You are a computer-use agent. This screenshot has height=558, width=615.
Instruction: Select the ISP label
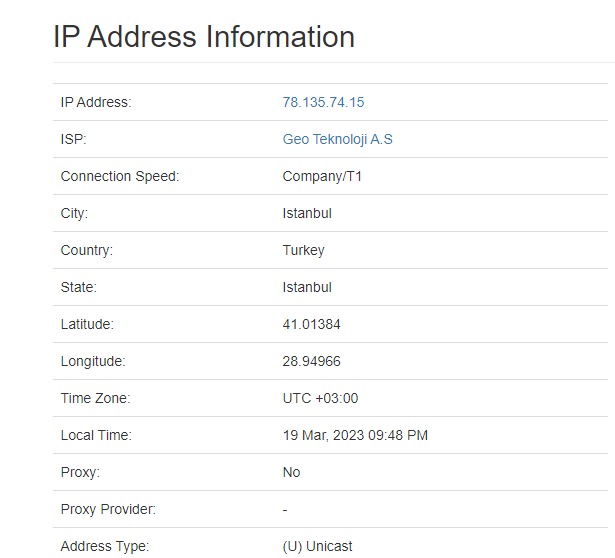[x=73, y=139]
